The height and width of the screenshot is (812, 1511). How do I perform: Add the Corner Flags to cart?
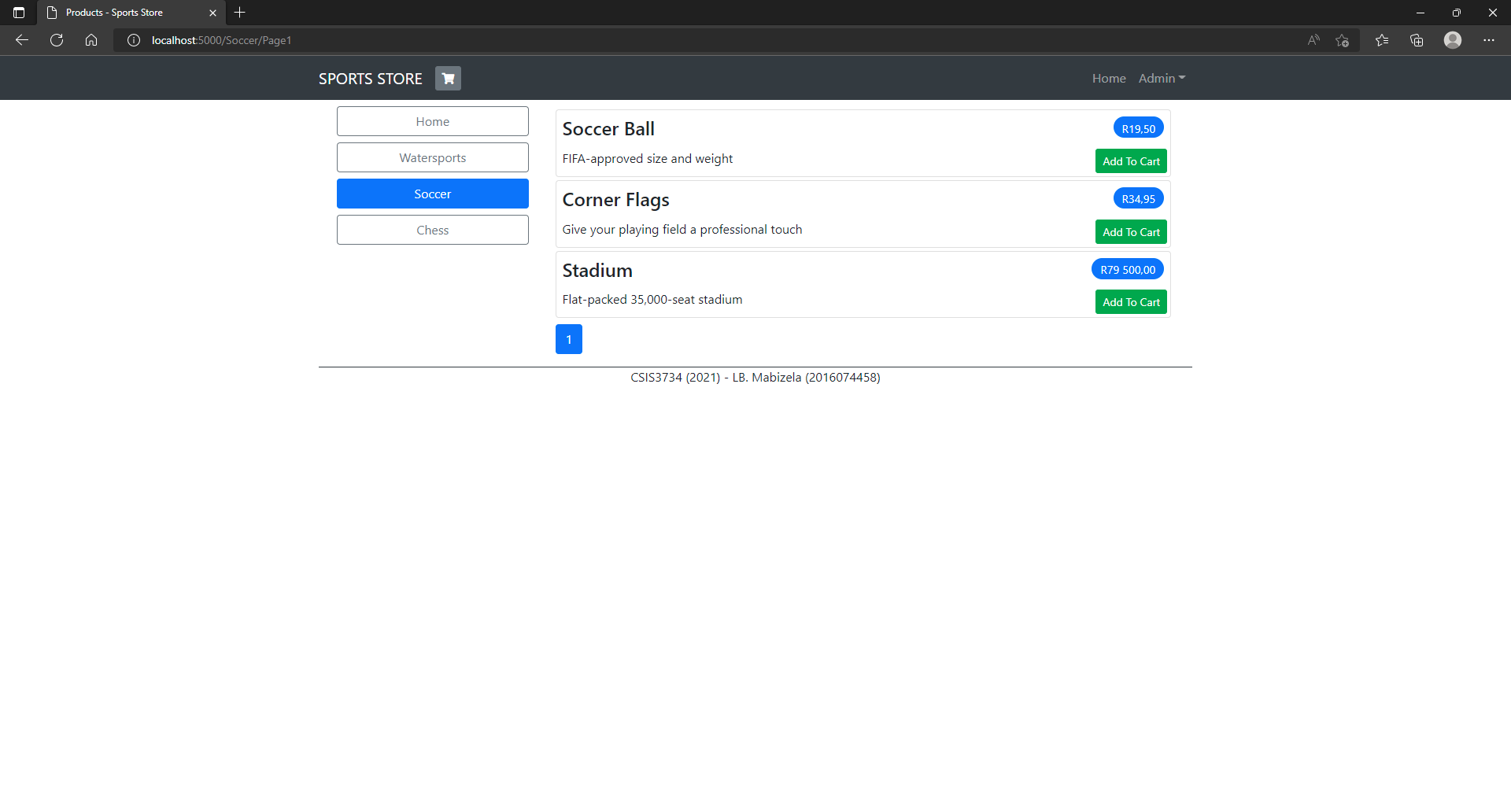(x=1131, y=231)
